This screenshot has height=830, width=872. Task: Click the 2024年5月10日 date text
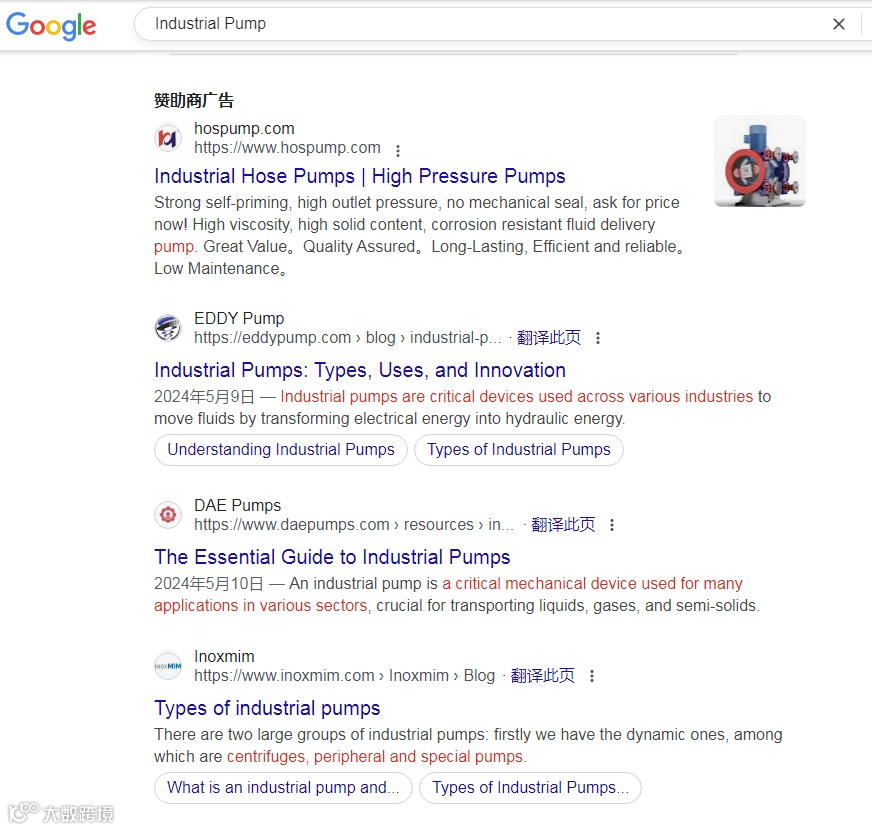point(209,584)
